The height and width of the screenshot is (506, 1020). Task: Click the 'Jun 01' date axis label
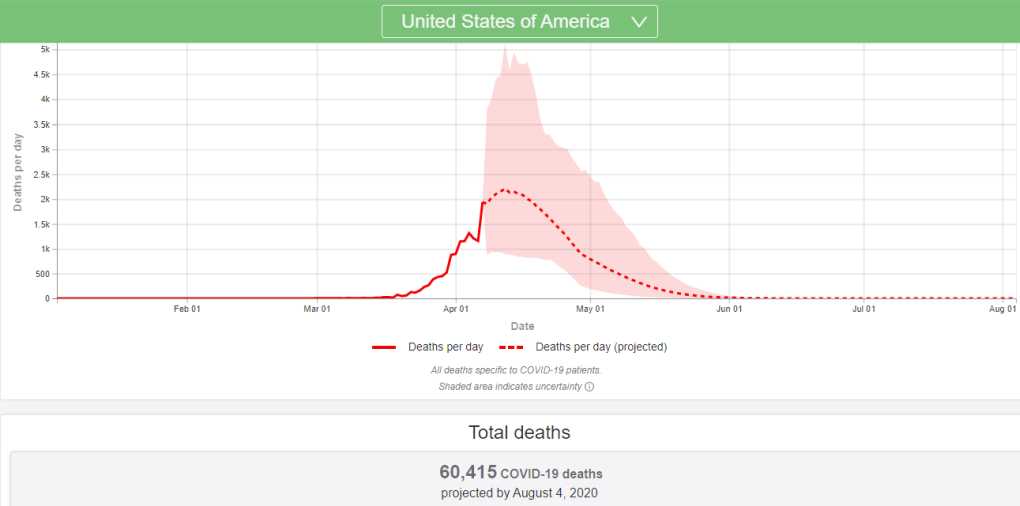click(x=729, y=310)
